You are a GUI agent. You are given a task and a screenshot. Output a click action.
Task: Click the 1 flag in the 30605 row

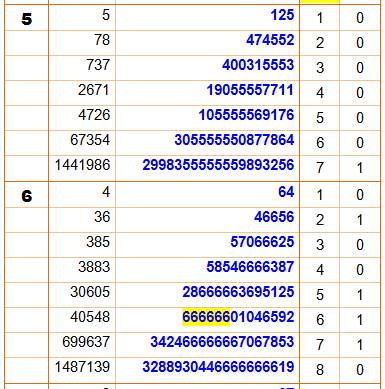pos(360,295)
